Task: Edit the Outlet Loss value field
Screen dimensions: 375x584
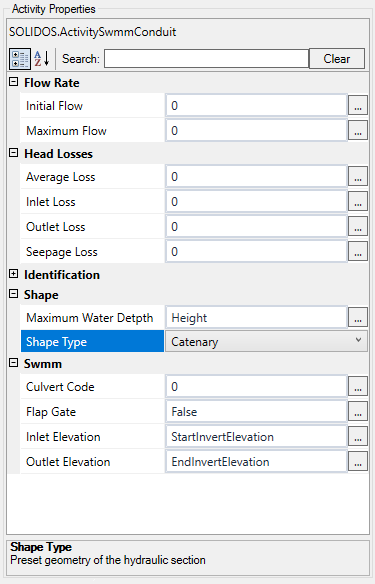Action: [x=256, y=226]
